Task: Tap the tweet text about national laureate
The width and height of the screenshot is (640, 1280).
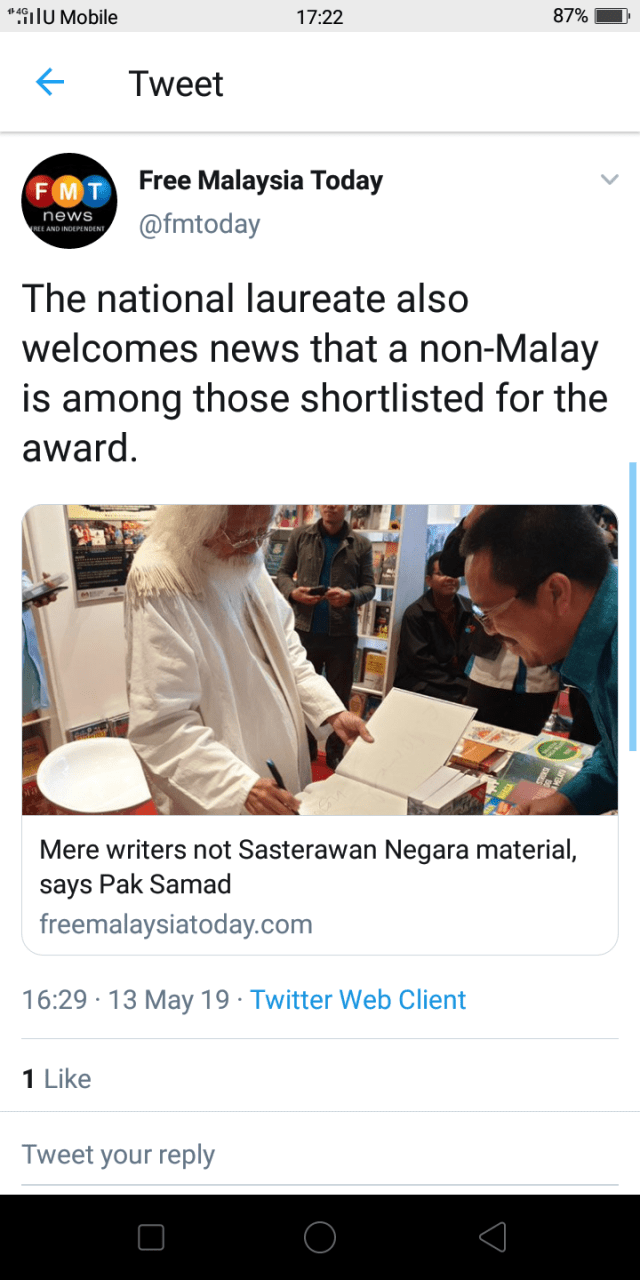Action: pos(315,373)
